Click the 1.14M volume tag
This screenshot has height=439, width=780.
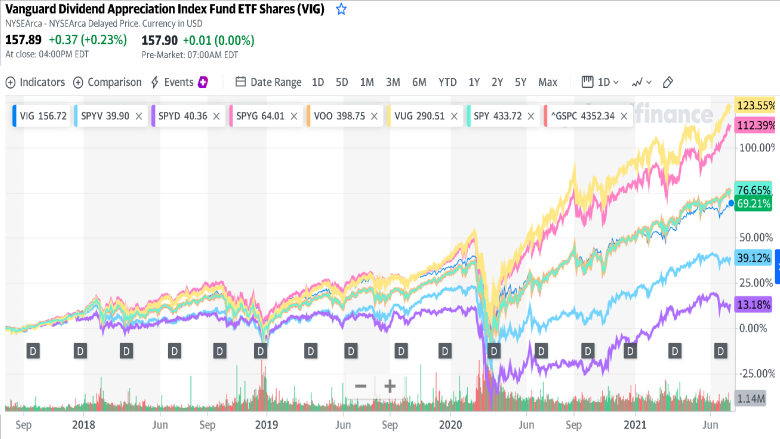point(751,399)
